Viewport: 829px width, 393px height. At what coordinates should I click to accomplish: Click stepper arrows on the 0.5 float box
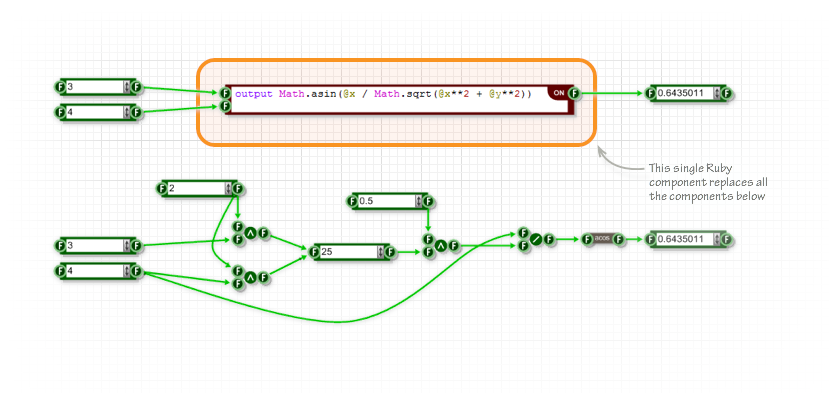(x=419, y=201)
